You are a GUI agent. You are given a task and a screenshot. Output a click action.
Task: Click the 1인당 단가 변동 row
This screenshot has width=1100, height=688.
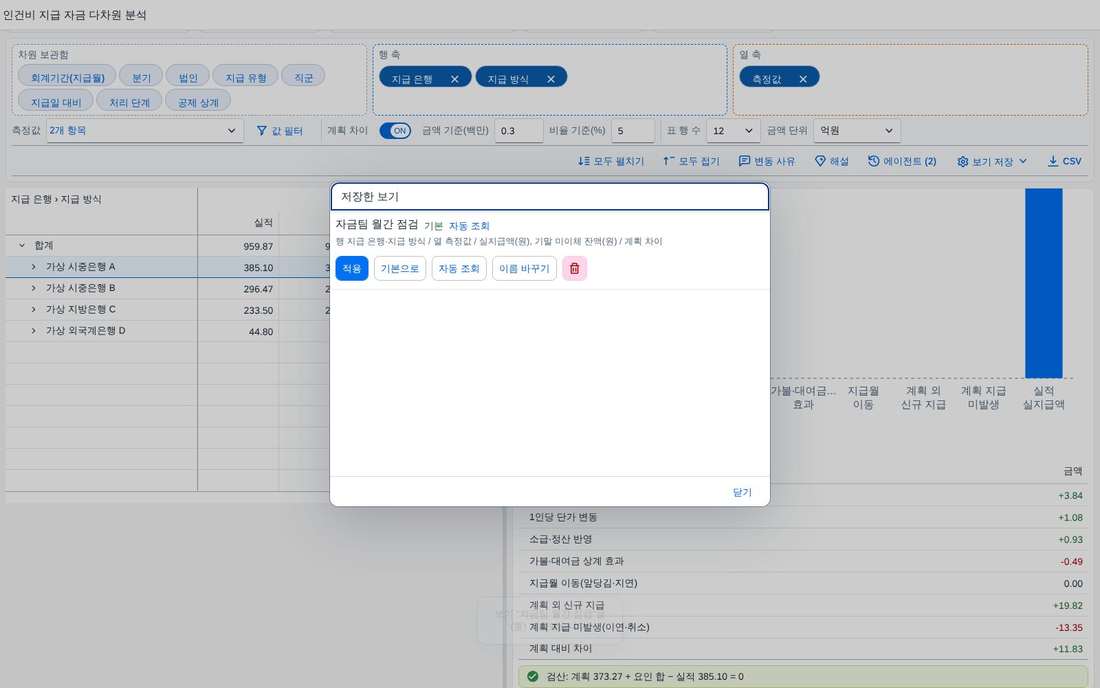coord(803,518)
